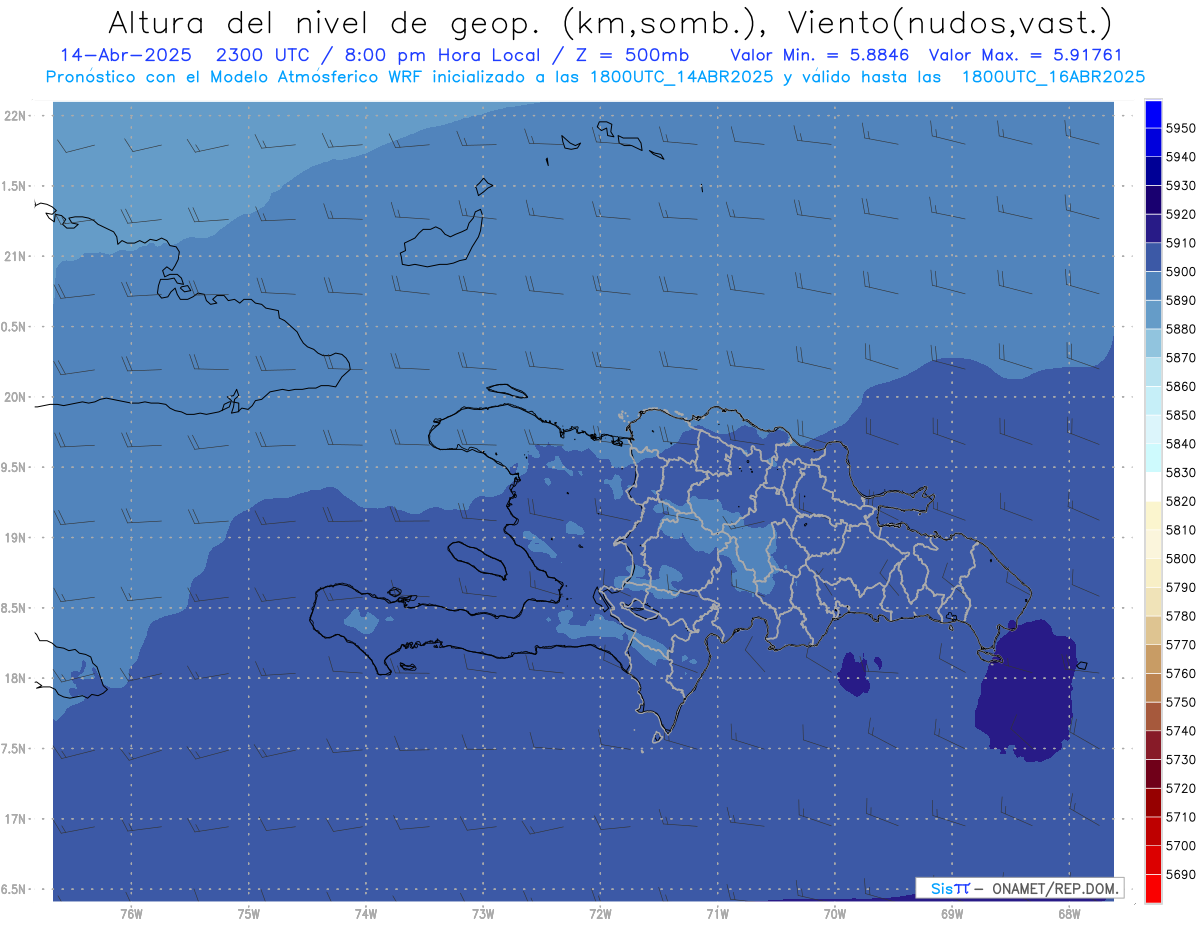
Task: Click the "70W" longitude axis label
Action: pyautogui.click(x=835, y=913)
